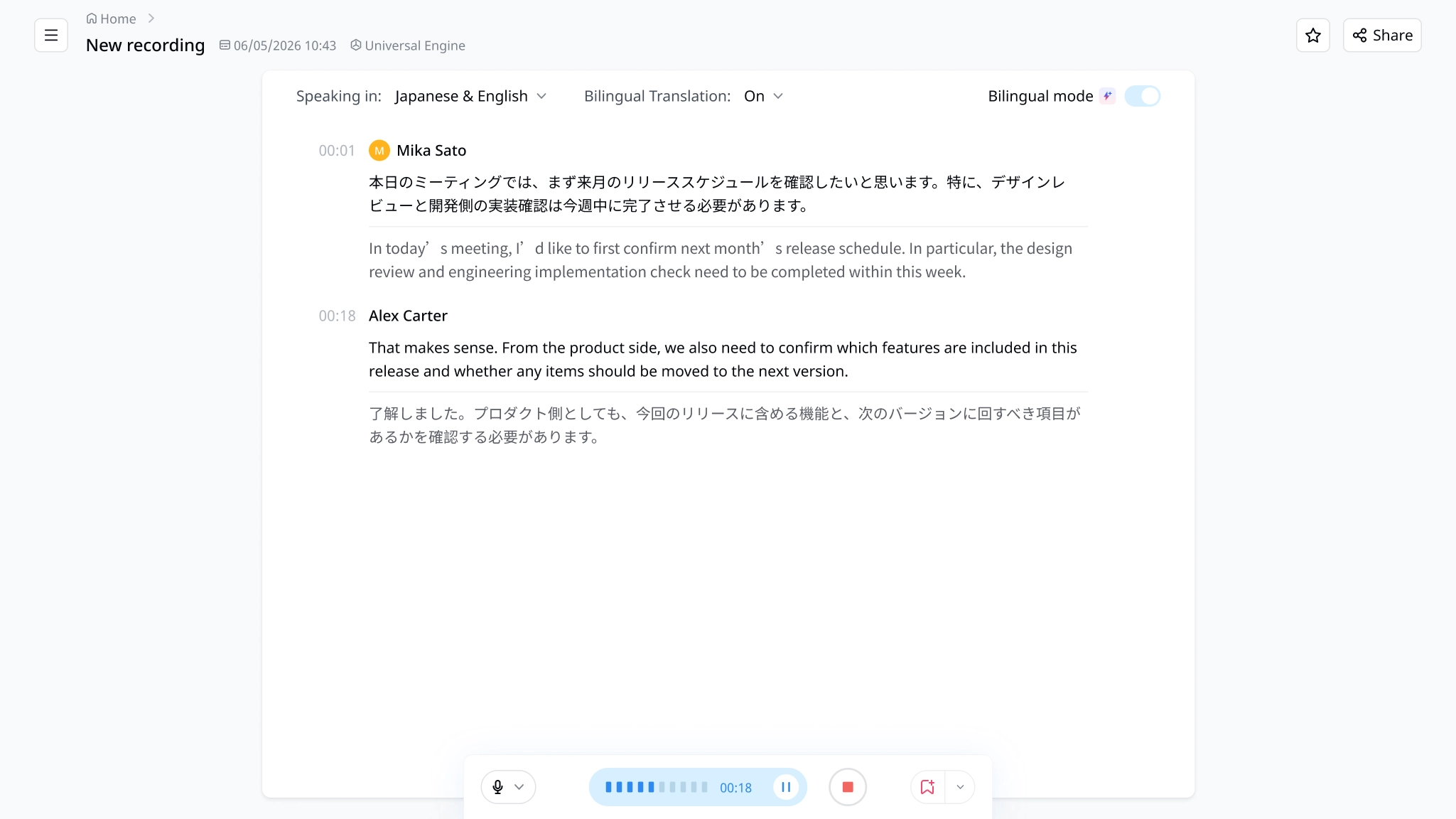Click the sparkle badge beside Bilingual mode

[1107, 96]
